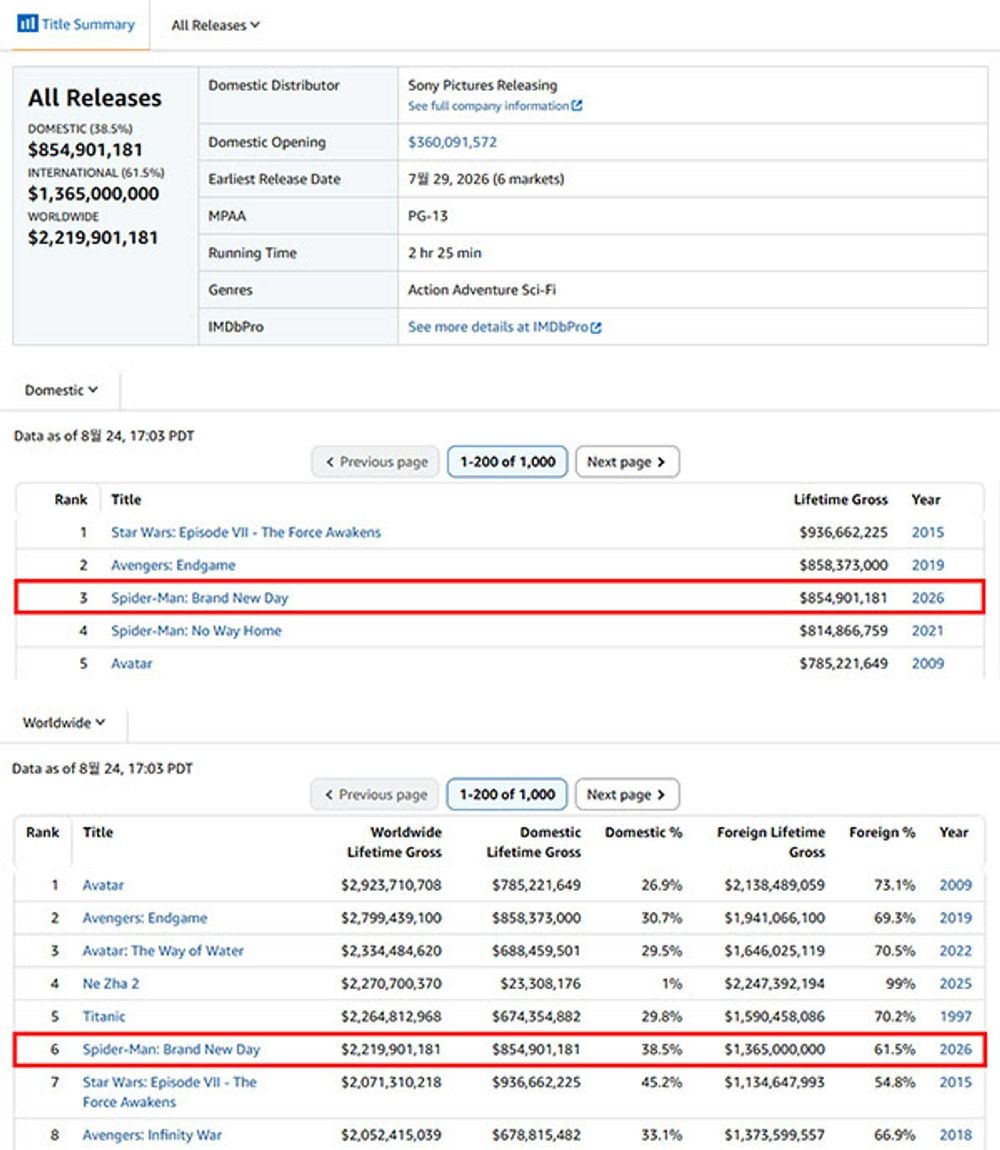Click Previous page in the Worldwide chart
1000x1150 pixels.
(x=375, y=794)
